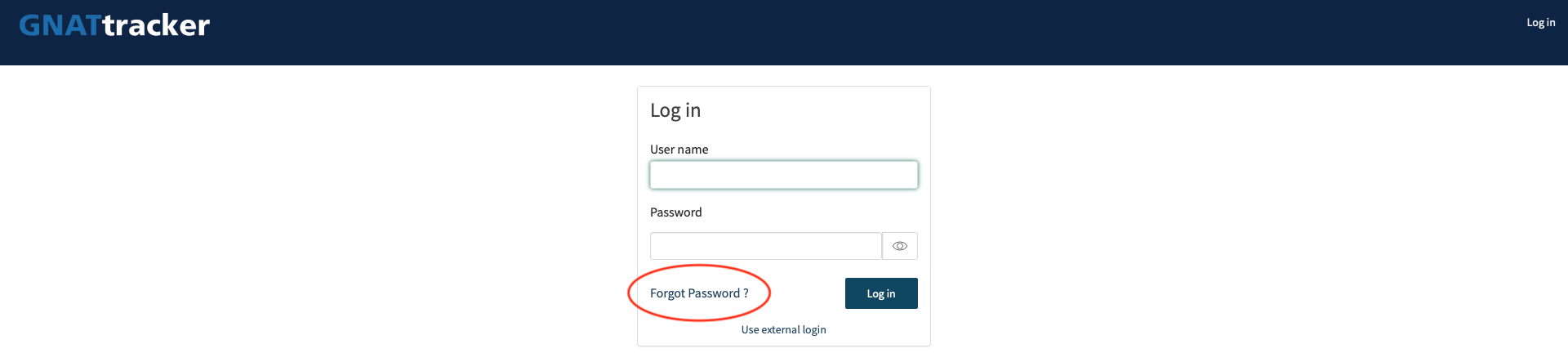Click empty area of dark header bar
The width and height of the screenshot is (1568, 362).
coord(817,33)
